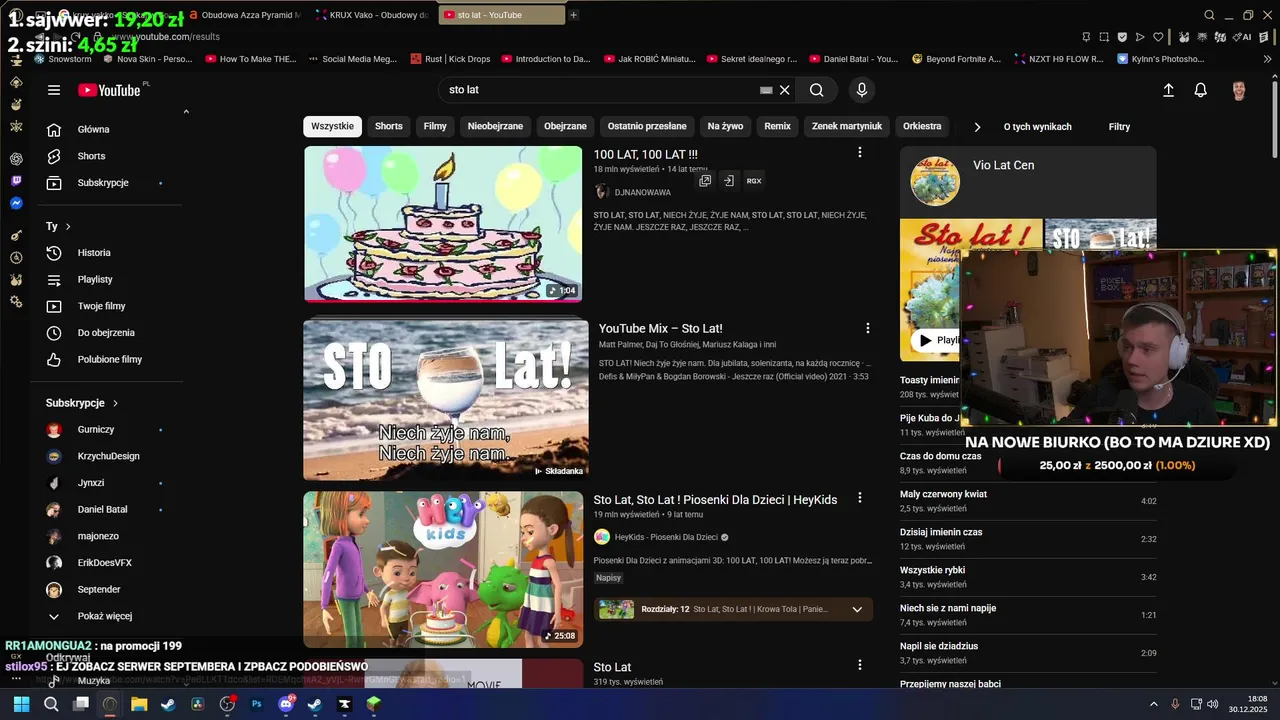1280x720 pixels.
Task: Show more filter chips with right arrow
Action: pos(977,127)
